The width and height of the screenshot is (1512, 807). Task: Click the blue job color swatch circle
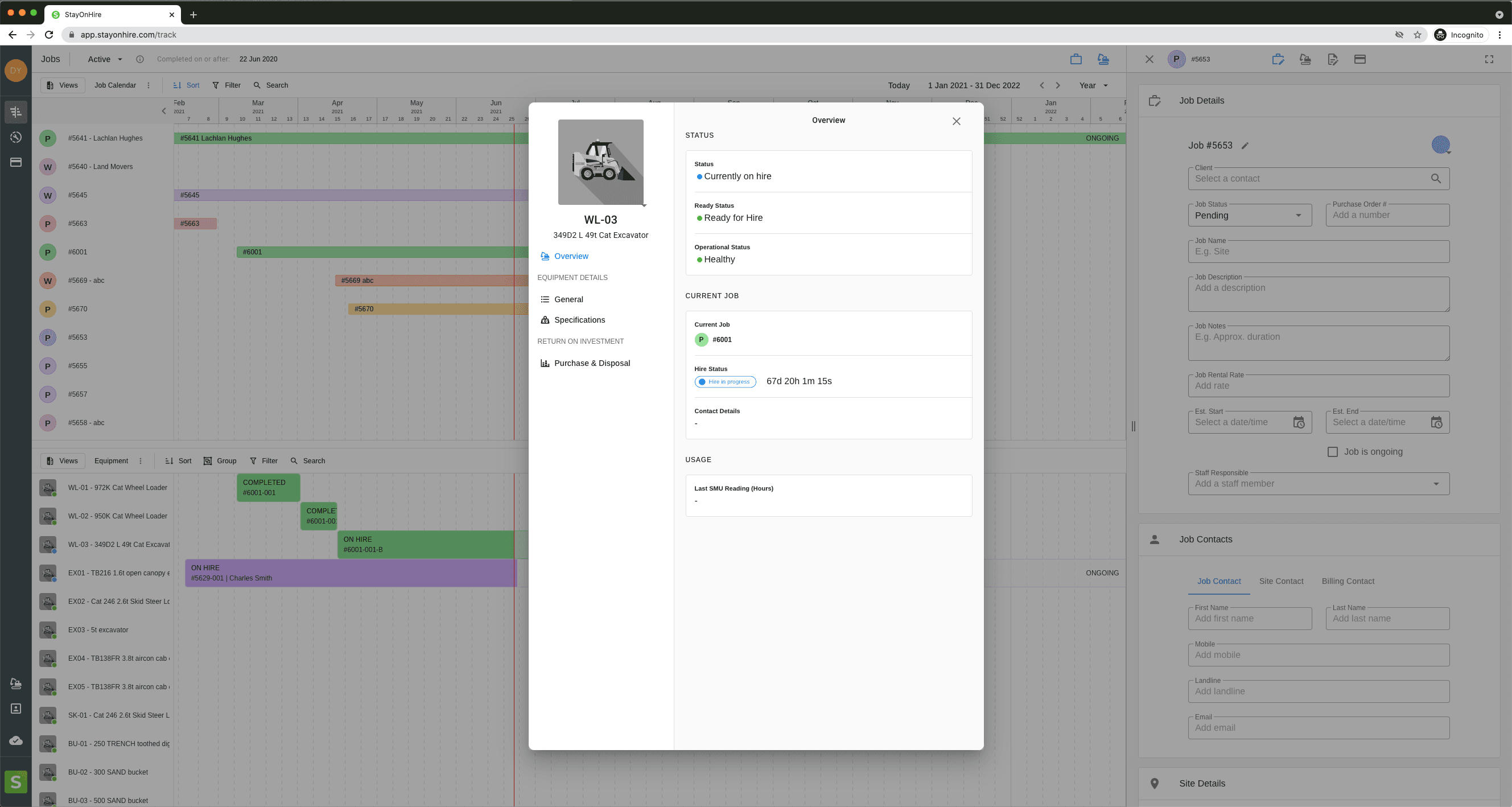1440,145
